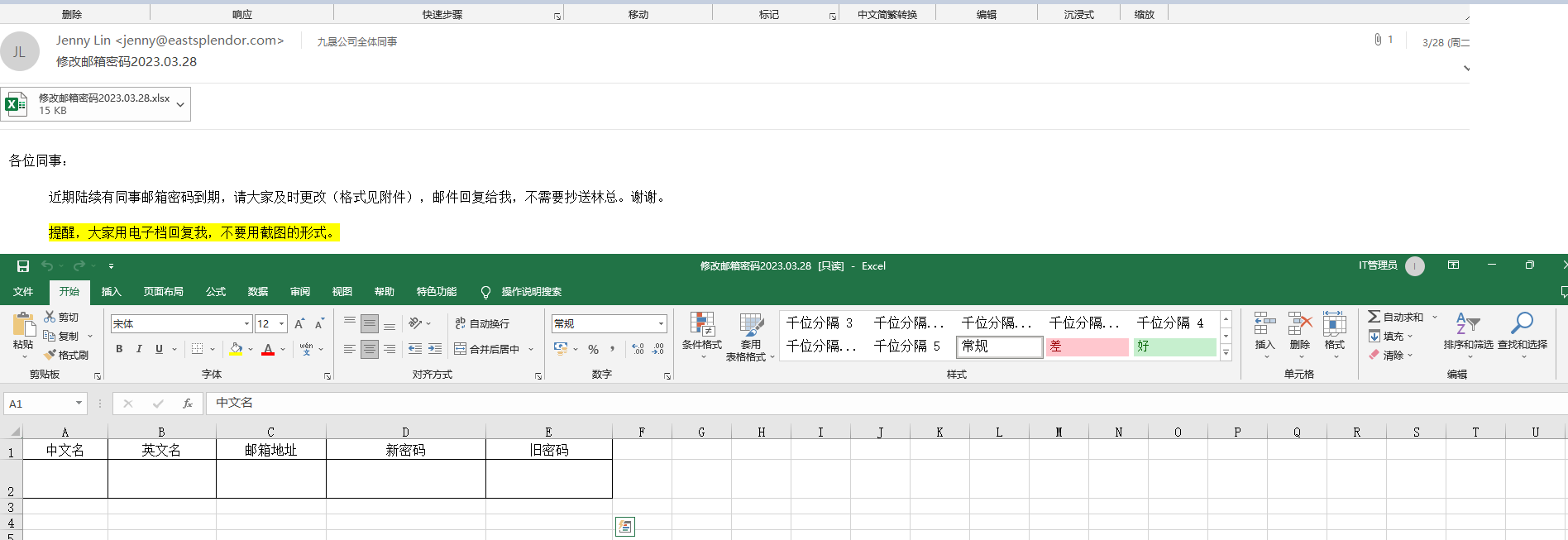Toggle Wrap Text (自动换行)
1568x540 pixels.
(x=482, y=323)
